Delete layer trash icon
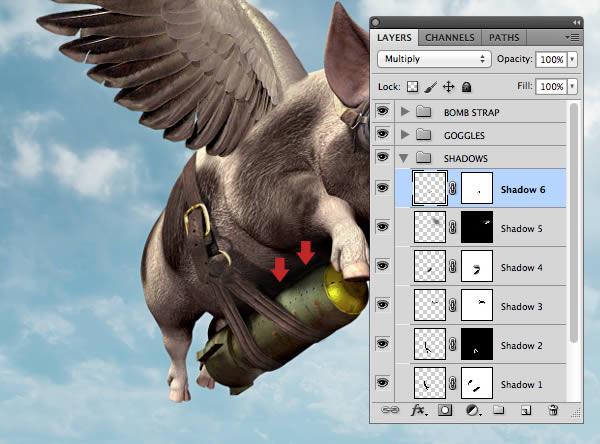 (553, 410)
